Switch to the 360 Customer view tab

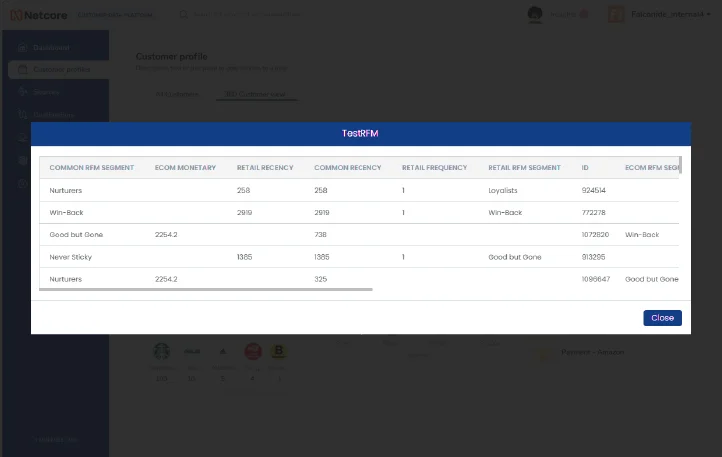(255, 94)
